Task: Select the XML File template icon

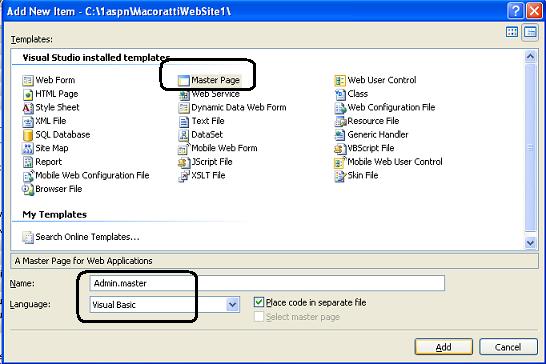Action: [x=28, y=122]
